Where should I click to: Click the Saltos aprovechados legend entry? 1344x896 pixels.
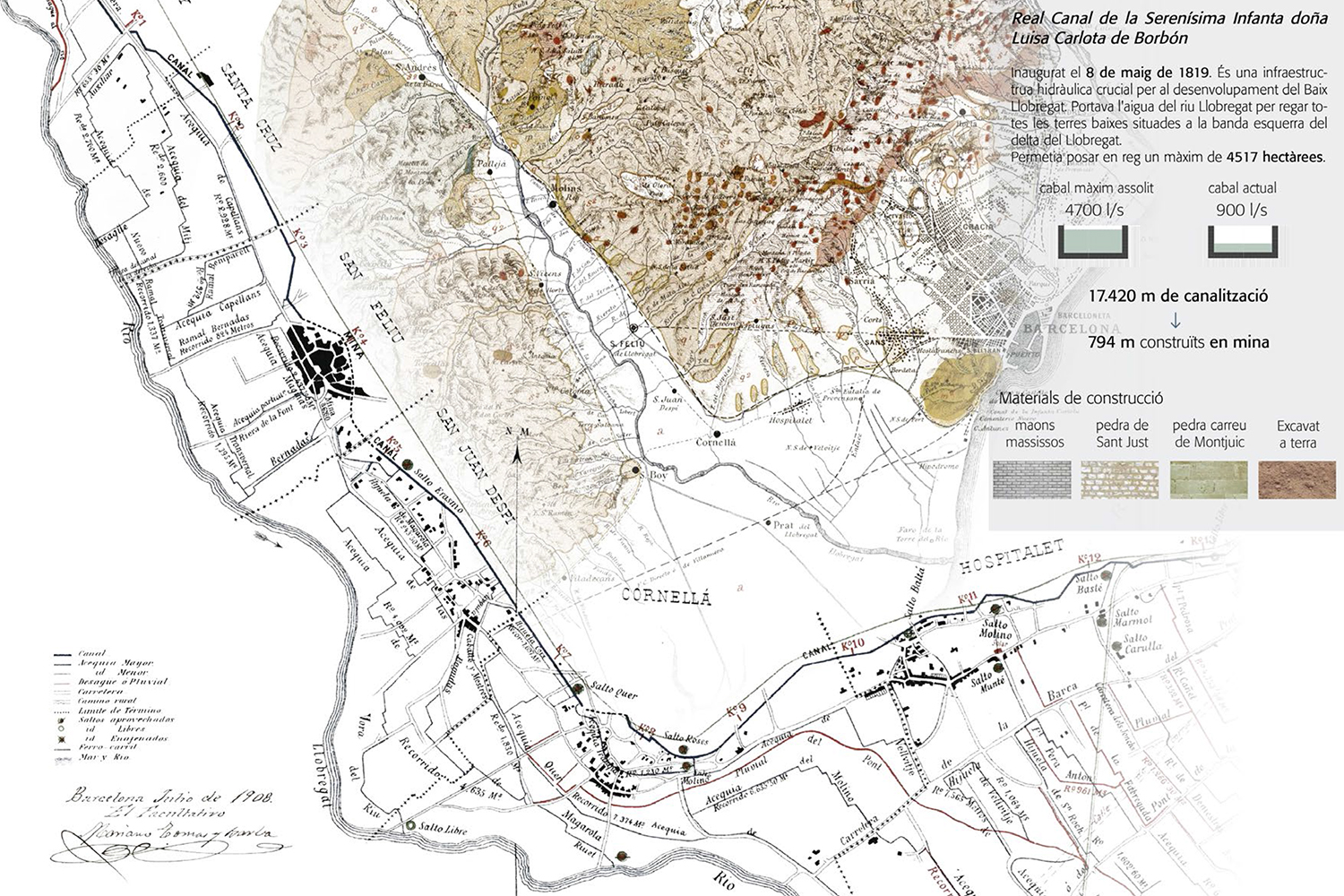point(125,719)
